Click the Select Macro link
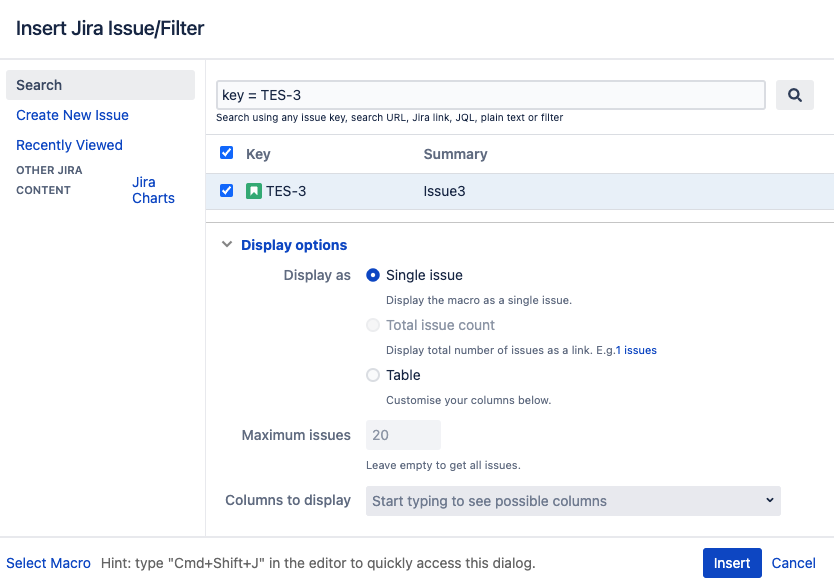Image resolution: width=834 pixels, height=586 pixels. pos(48,563)
